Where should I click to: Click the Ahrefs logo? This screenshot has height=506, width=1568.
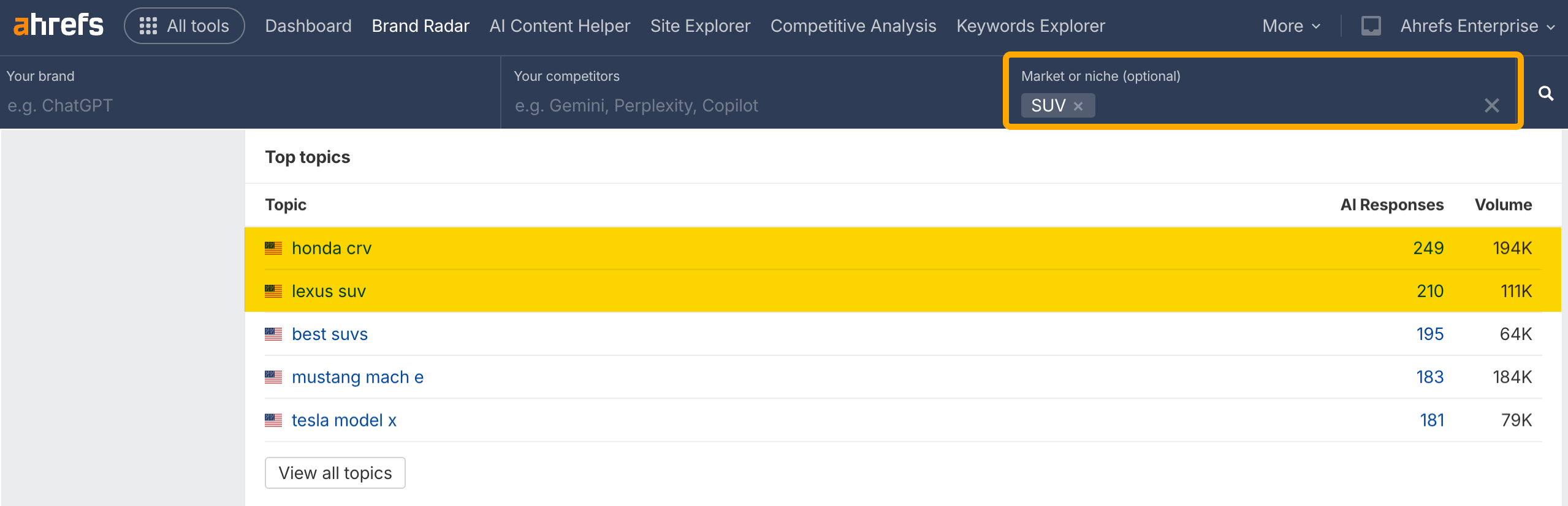click(58, 25)
